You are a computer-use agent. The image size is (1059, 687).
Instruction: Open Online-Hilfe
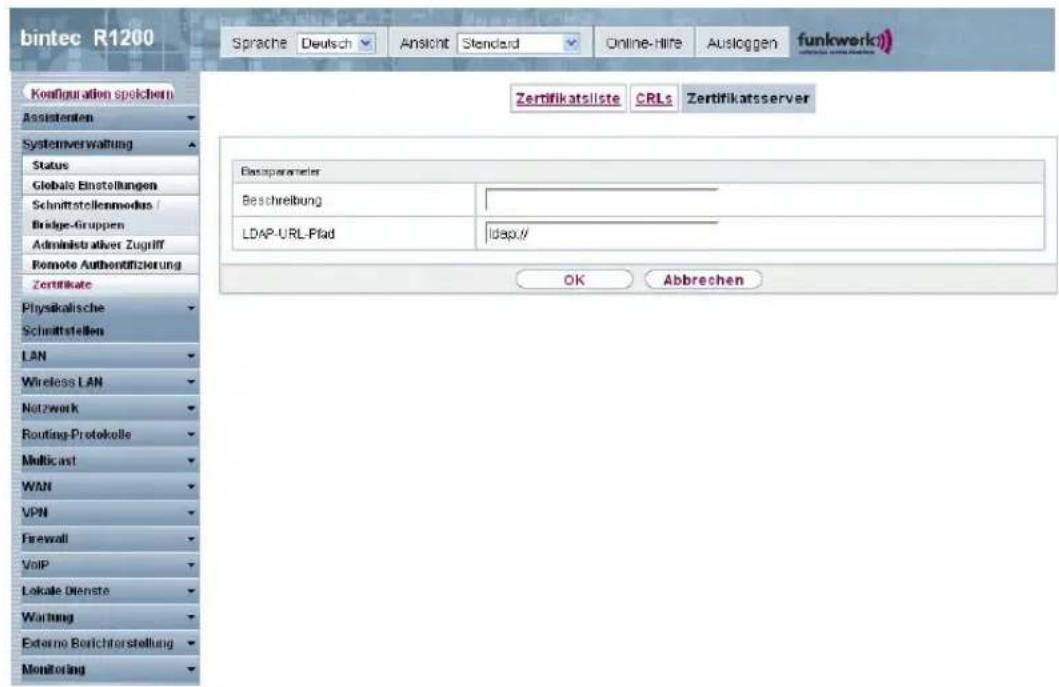tap(643, 43)
